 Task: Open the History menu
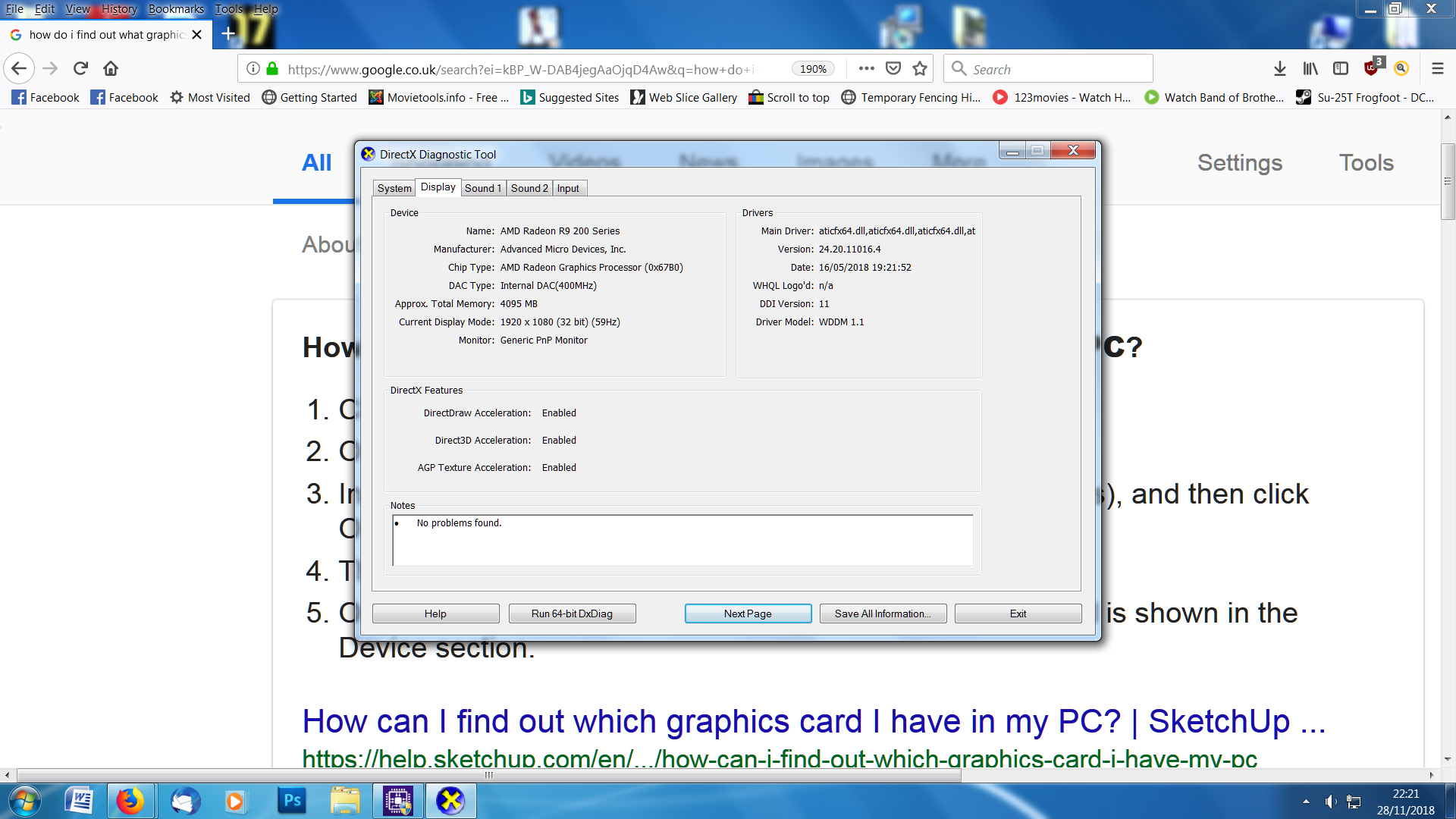(x=119, y=8)
